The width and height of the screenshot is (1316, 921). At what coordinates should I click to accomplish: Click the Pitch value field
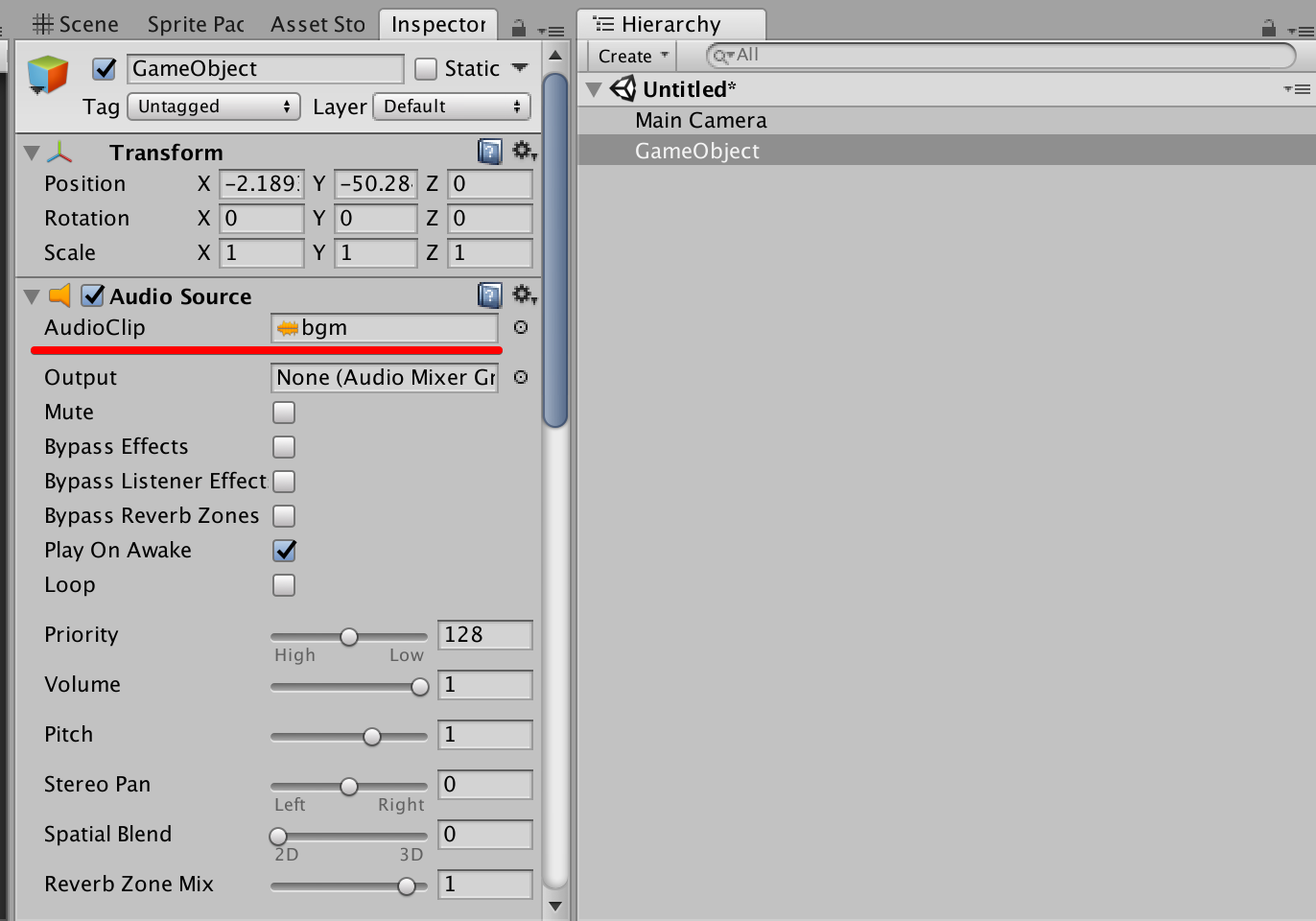485,735
